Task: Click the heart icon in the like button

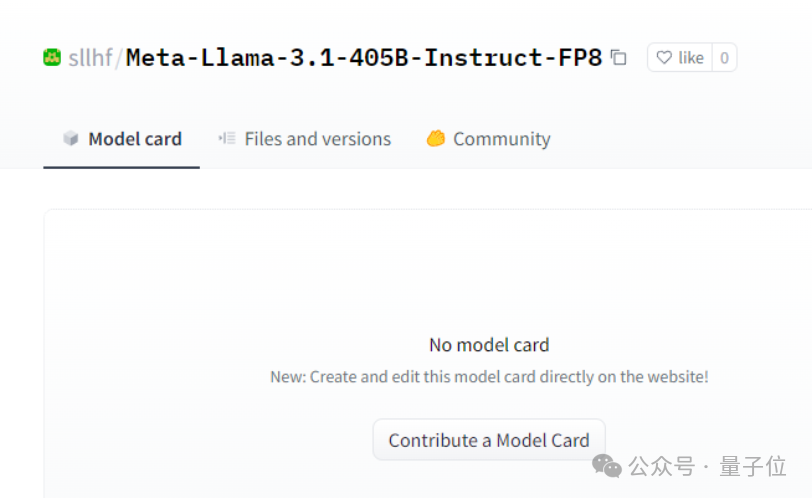Action: [x=664, y=58]
